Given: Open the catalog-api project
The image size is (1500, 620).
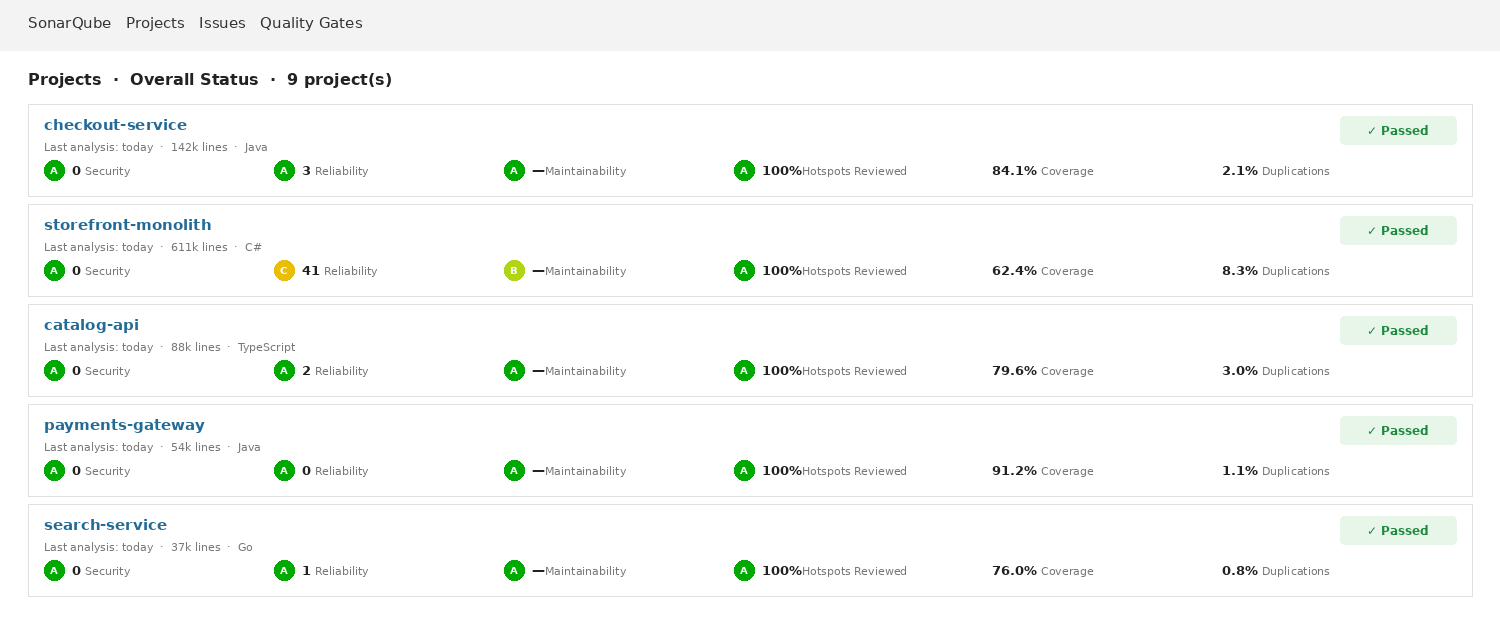Looking at the screenshot, I should [x=91, y=325].
